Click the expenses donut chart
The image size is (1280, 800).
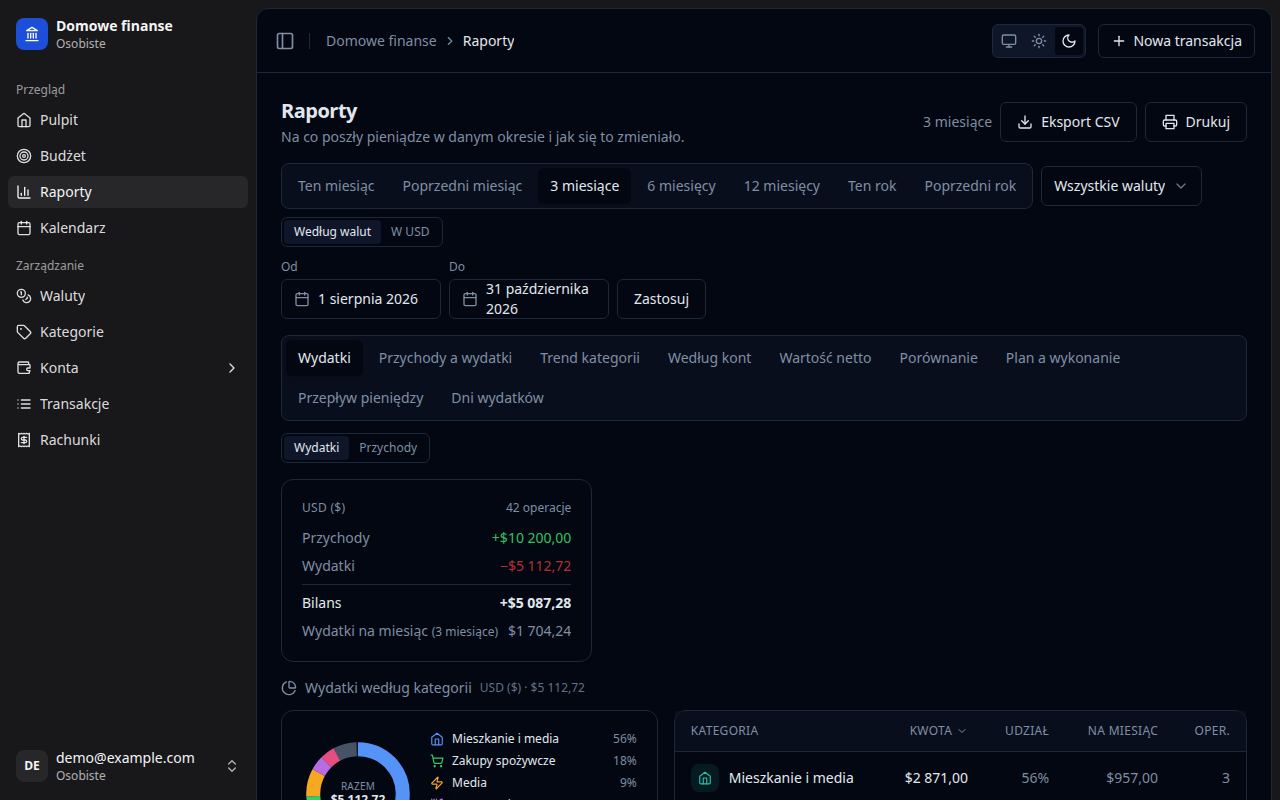click(x=357, y=771)
